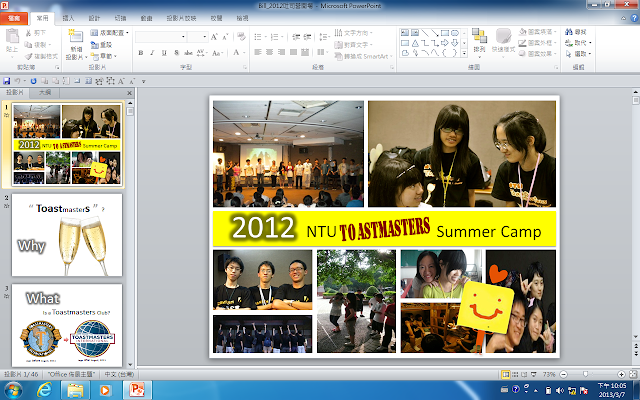Click the Shape Outline button
Viewport: 640px width, 400px height.
pos(536,42)
